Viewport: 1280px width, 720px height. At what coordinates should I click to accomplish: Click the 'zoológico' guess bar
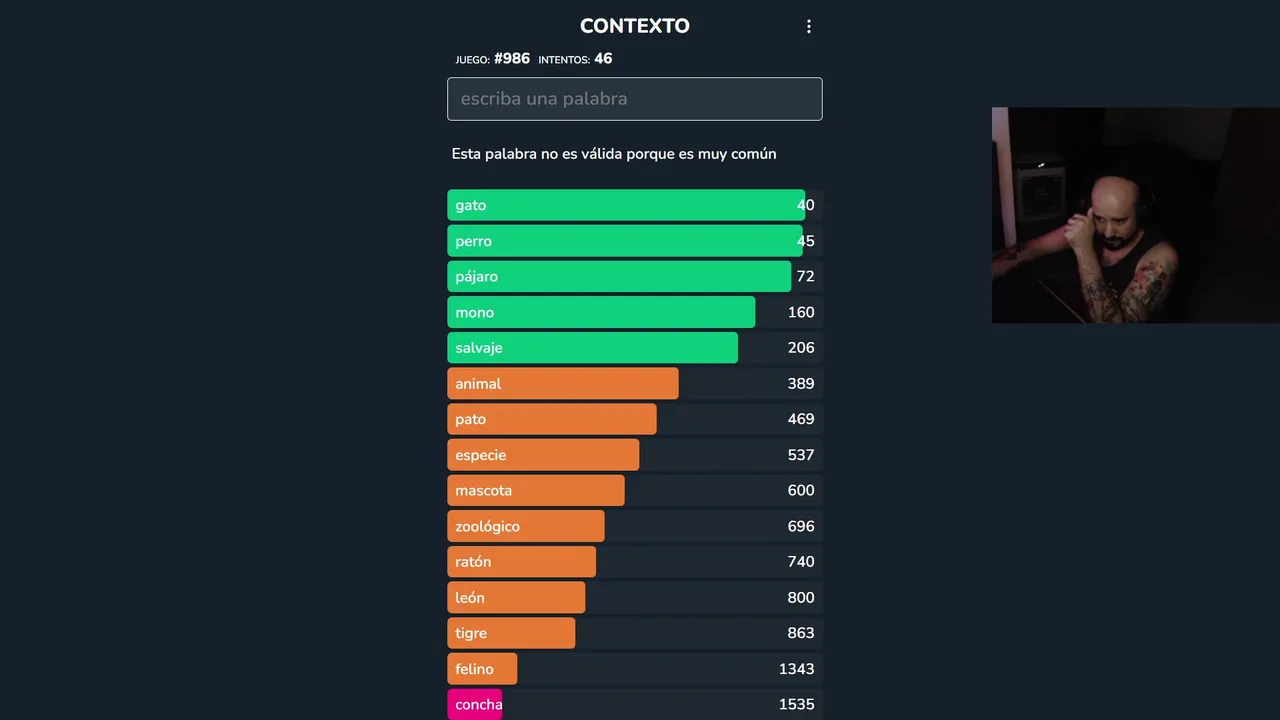point(526,526)
